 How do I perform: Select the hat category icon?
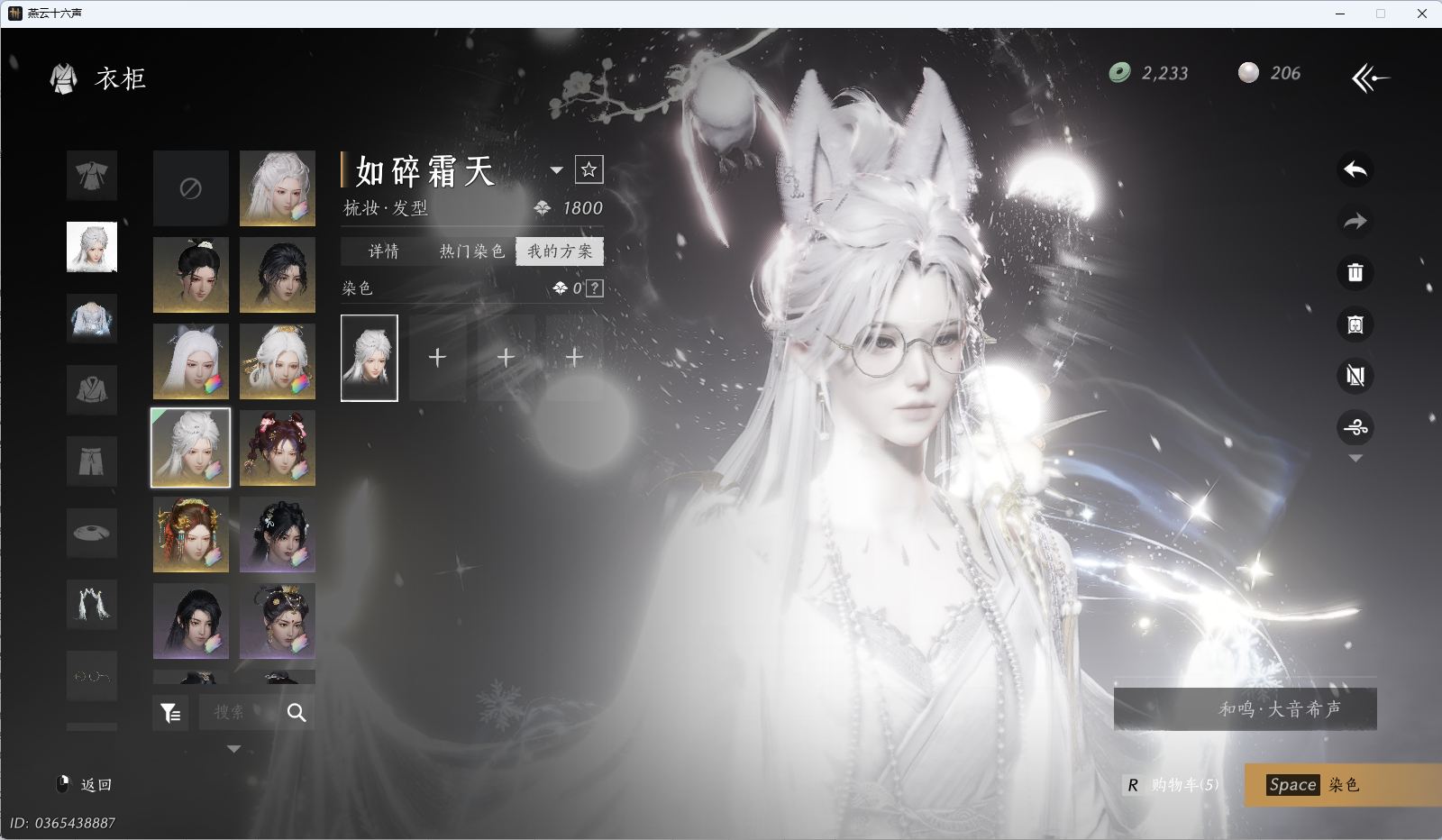pos(92,534)
